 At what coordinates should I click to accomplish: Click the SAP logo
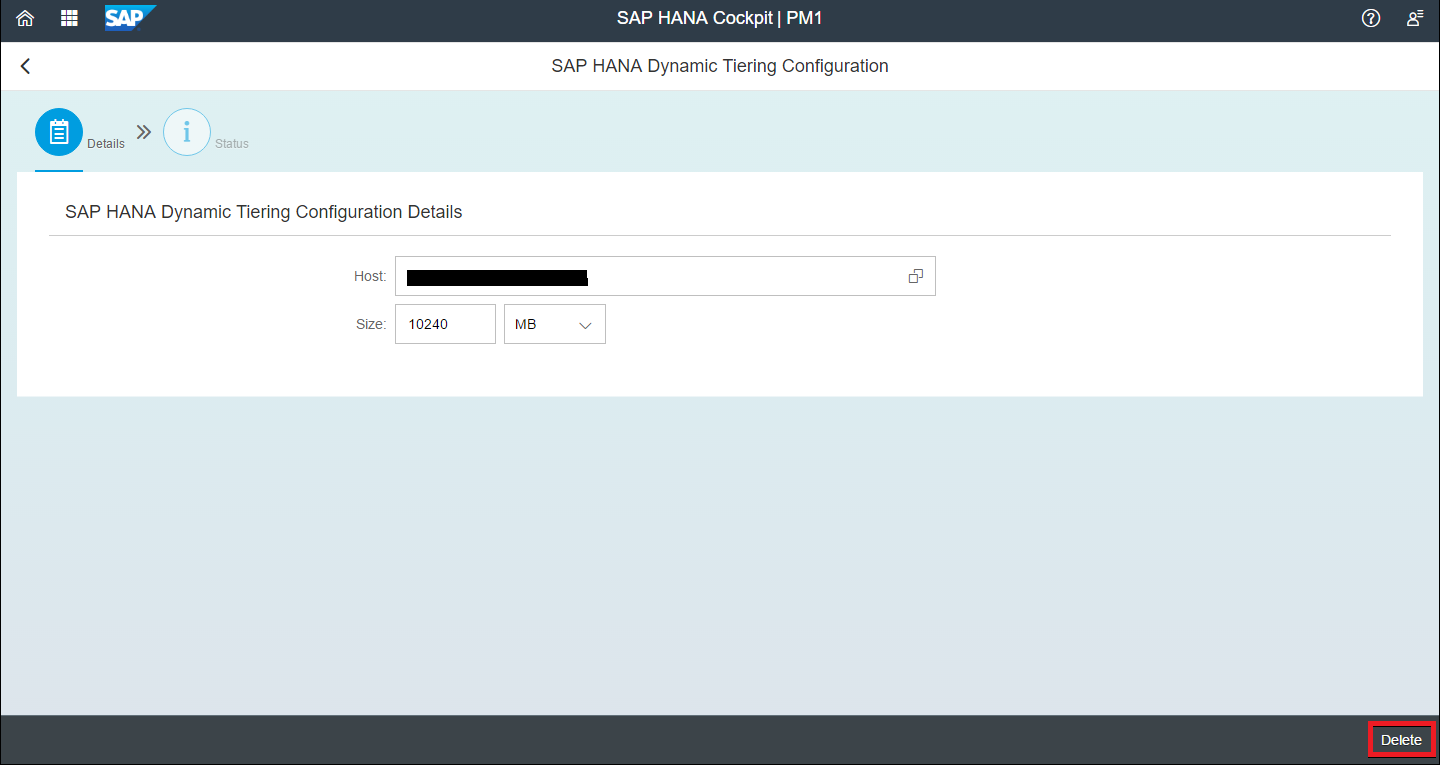tap(130, 18)
